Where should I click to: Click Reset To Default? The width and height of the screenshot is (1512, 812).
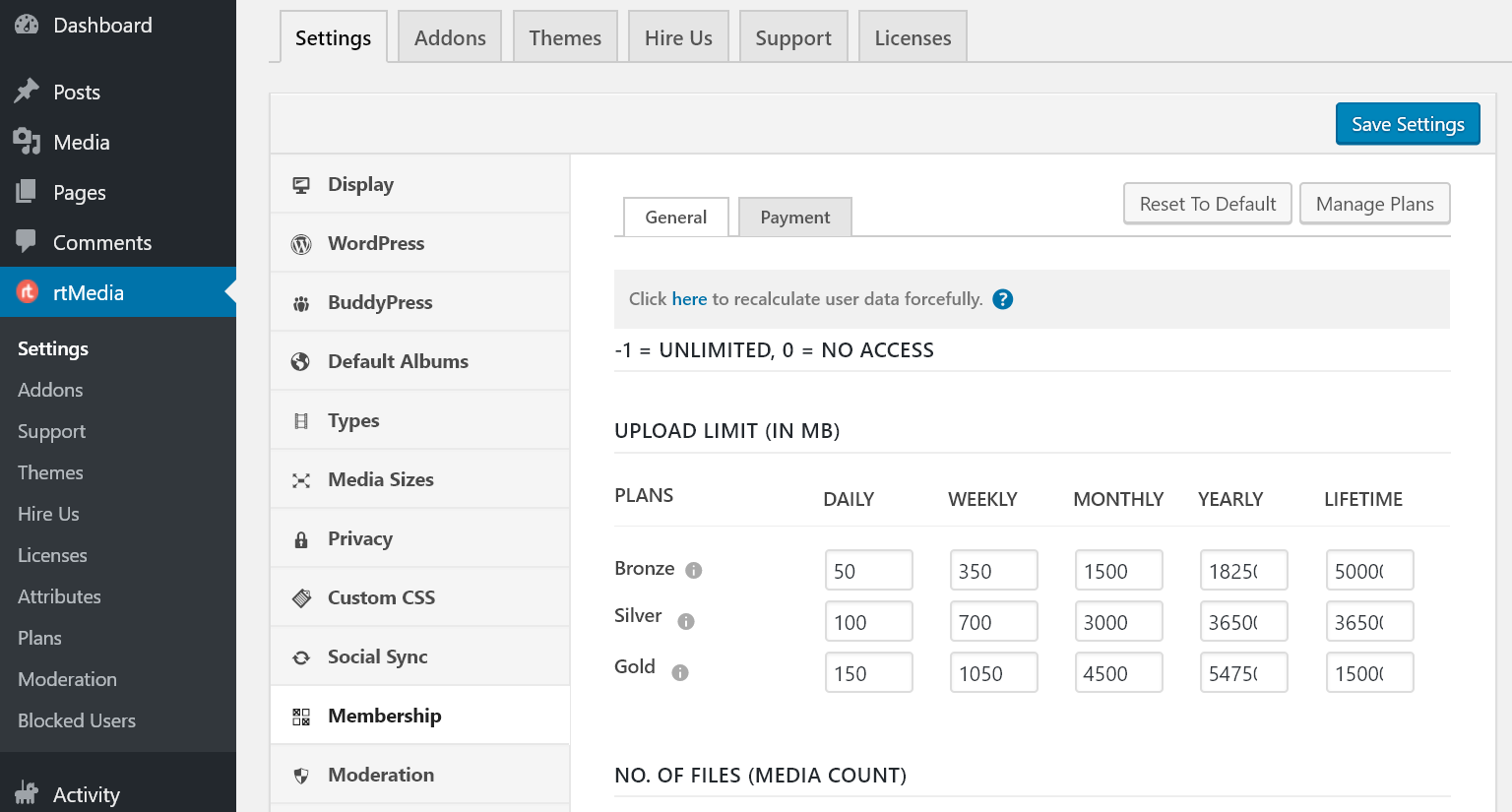tap(1207, 203)
